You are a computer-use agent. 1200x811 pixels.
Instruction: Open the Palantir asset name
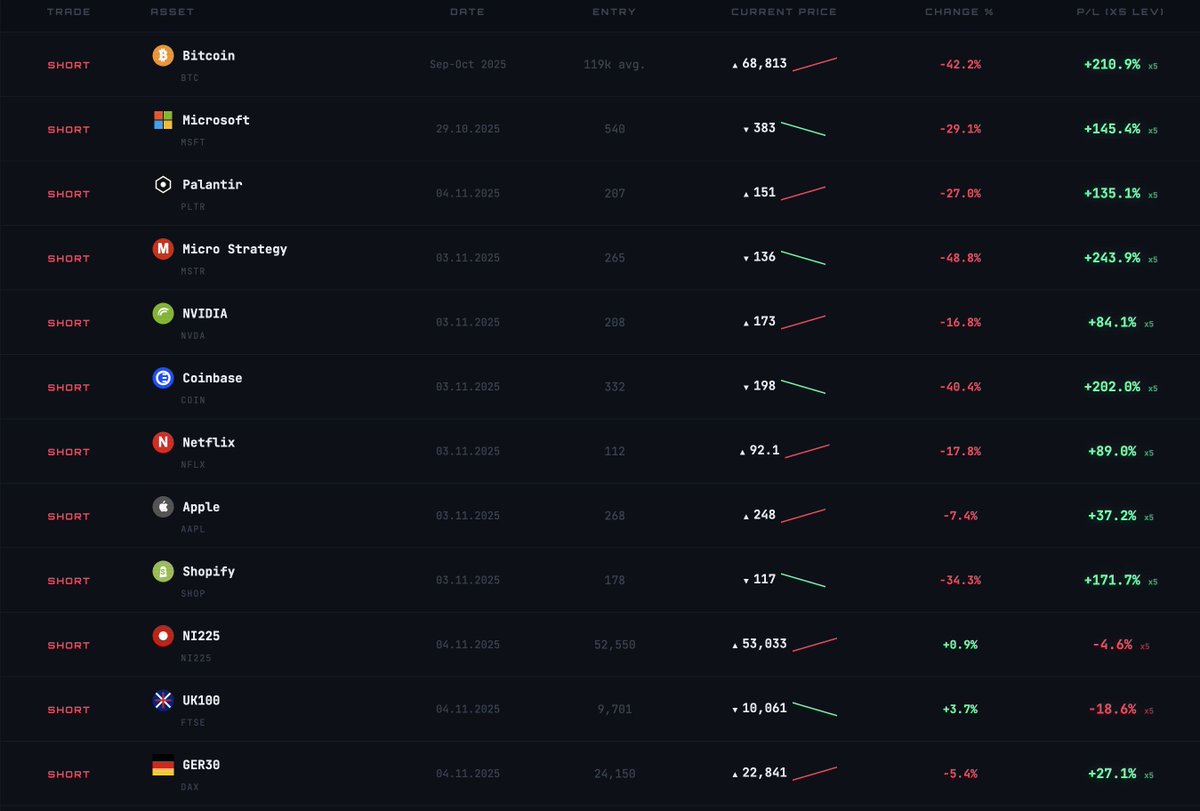pyautogui.click(x=212, y=185)
